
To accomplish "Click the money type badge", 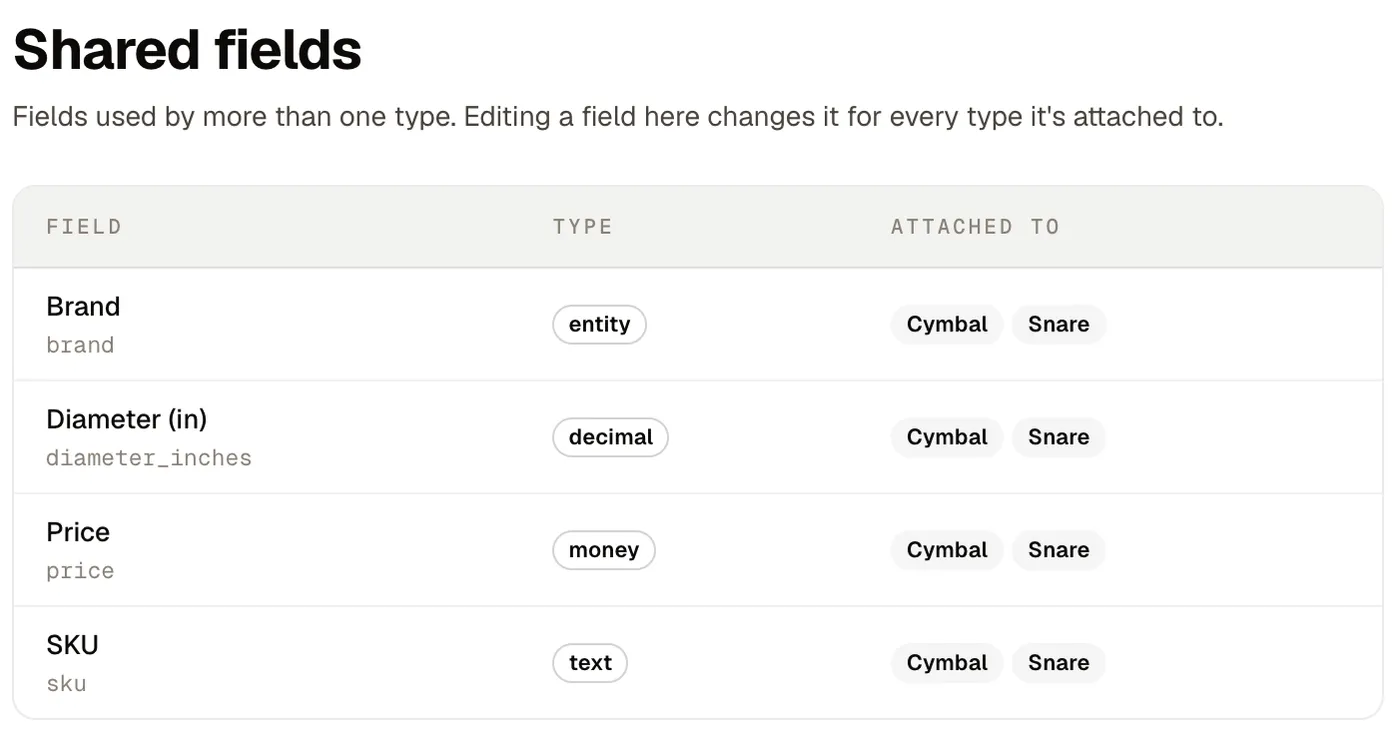I will tap(603, 550).
